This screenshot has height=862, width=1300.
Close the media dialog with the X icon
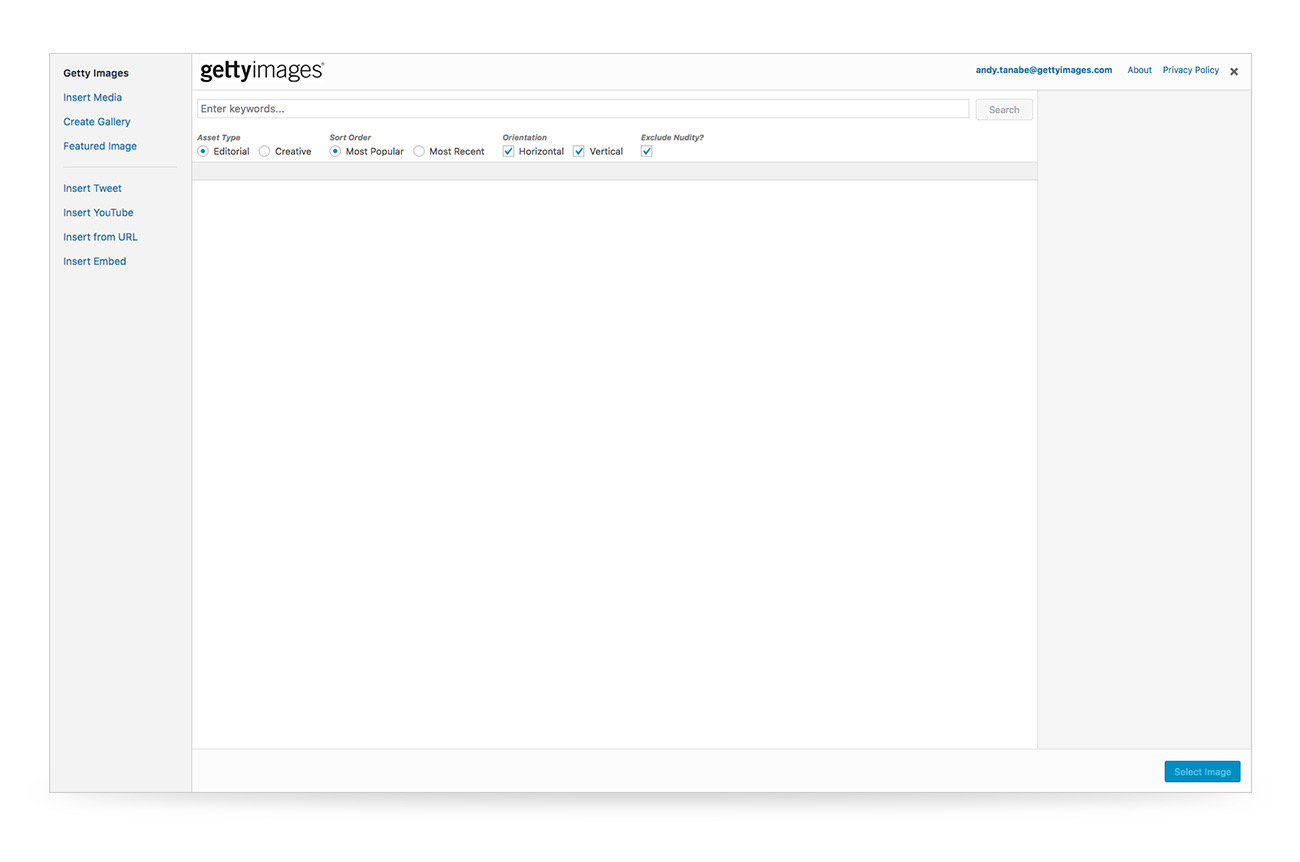tap(1234, 72)
